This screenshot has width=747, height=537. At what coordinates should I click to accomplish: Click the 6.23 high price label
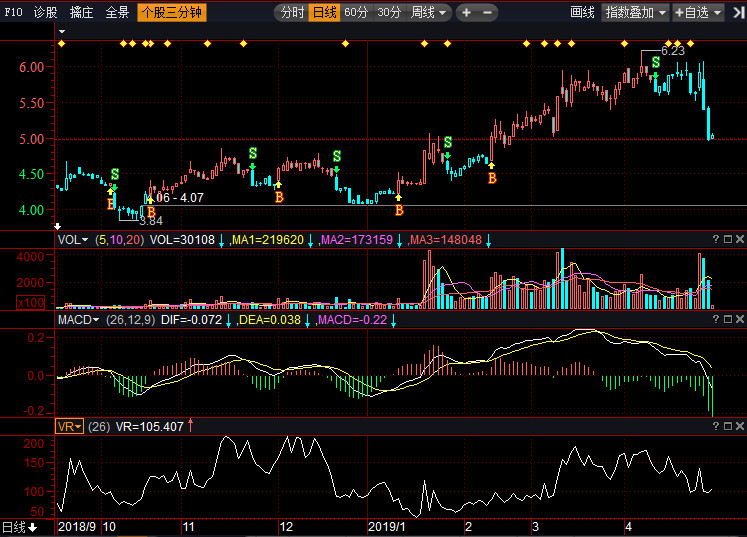(673, 51)
